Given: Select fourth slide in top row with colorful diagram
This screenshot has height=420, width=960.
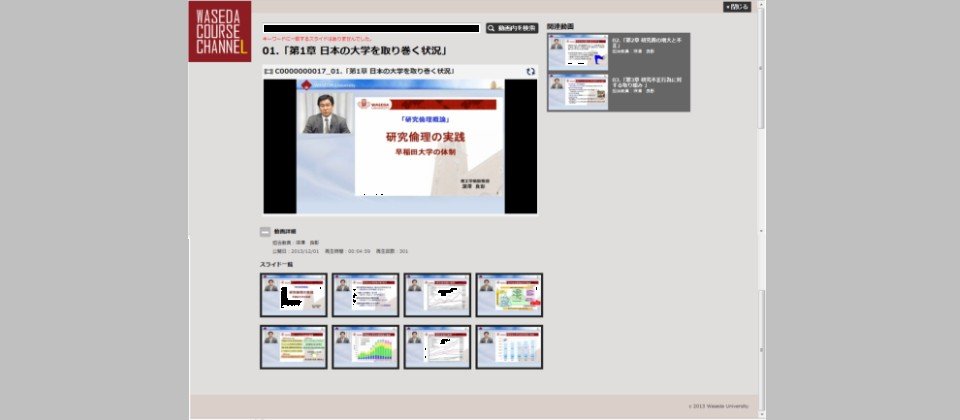Looking at the screenshot, I should (509, 295).
